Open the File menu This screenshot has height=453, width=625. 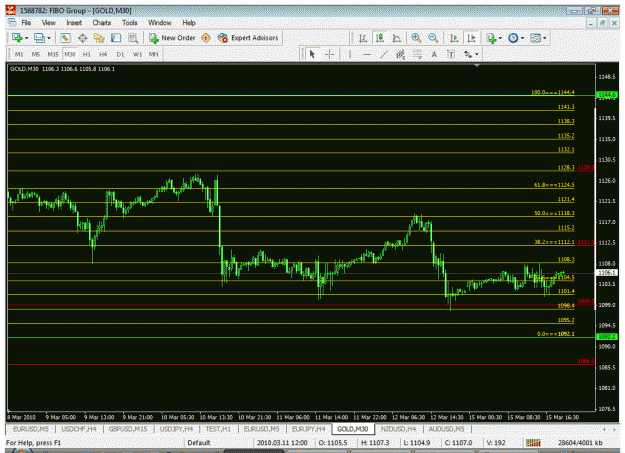(26, 23)
